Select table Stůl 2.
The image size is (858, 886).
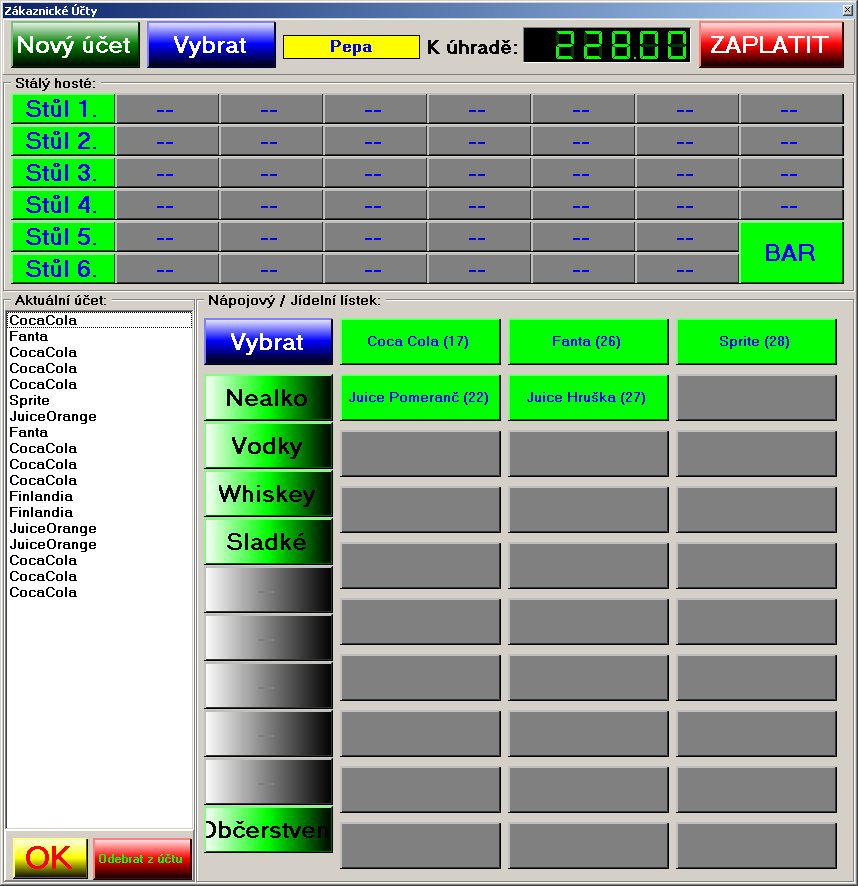63,141
